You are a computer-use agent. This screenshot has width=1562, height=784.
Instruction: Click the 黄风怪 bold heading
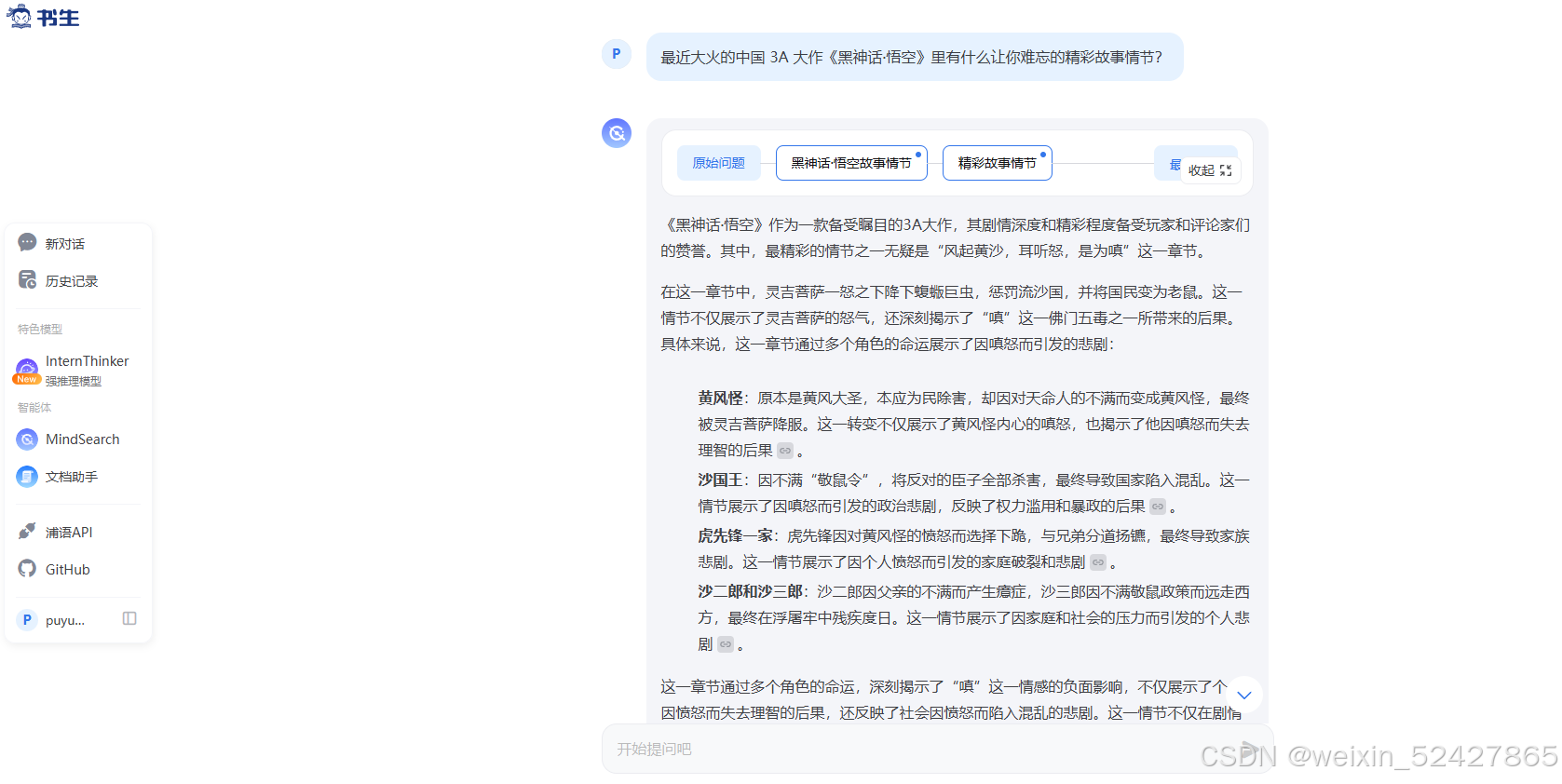720,399
